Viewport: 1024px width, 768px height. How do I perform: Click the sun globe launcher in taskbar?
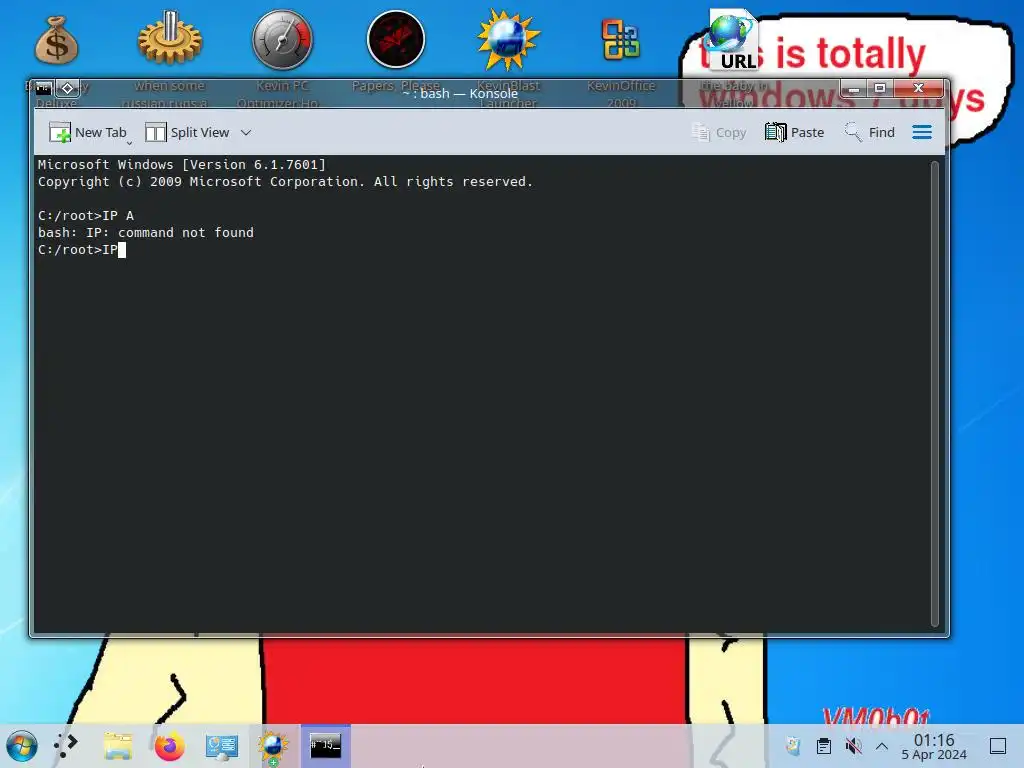click(273, 746)
